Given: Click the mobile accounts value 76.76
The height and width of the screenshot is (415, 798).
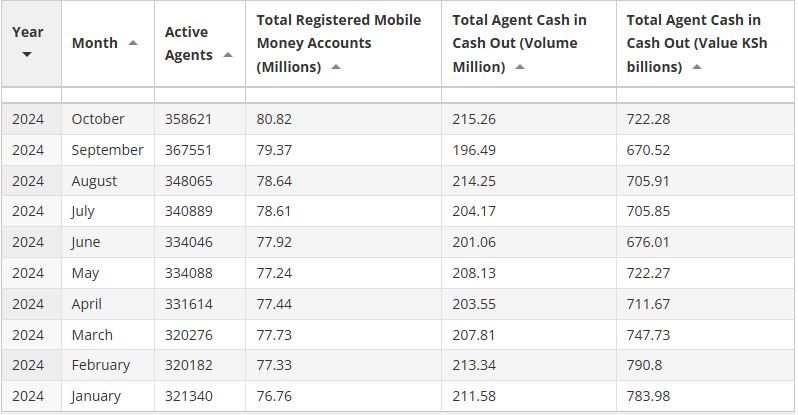Looking at the screenshot, I should pos(274,396).
